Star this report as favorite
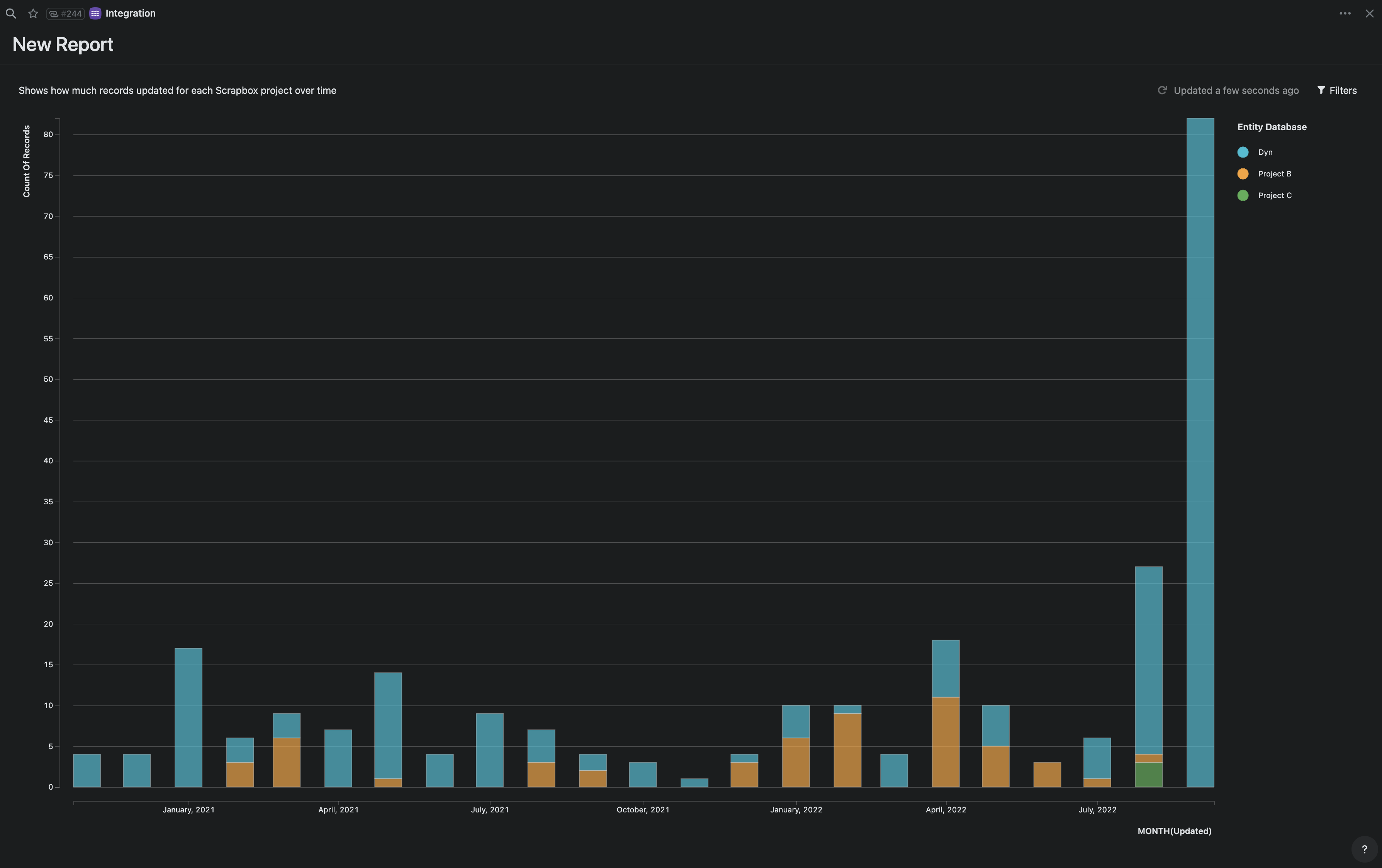 tap(33, 13)
